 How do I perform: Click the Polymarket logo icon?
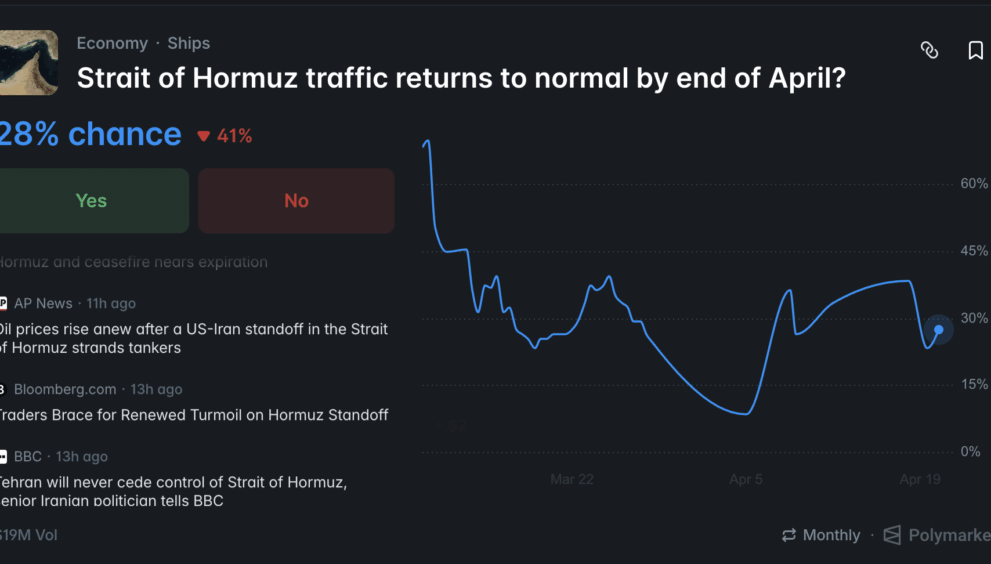(892, 535)
